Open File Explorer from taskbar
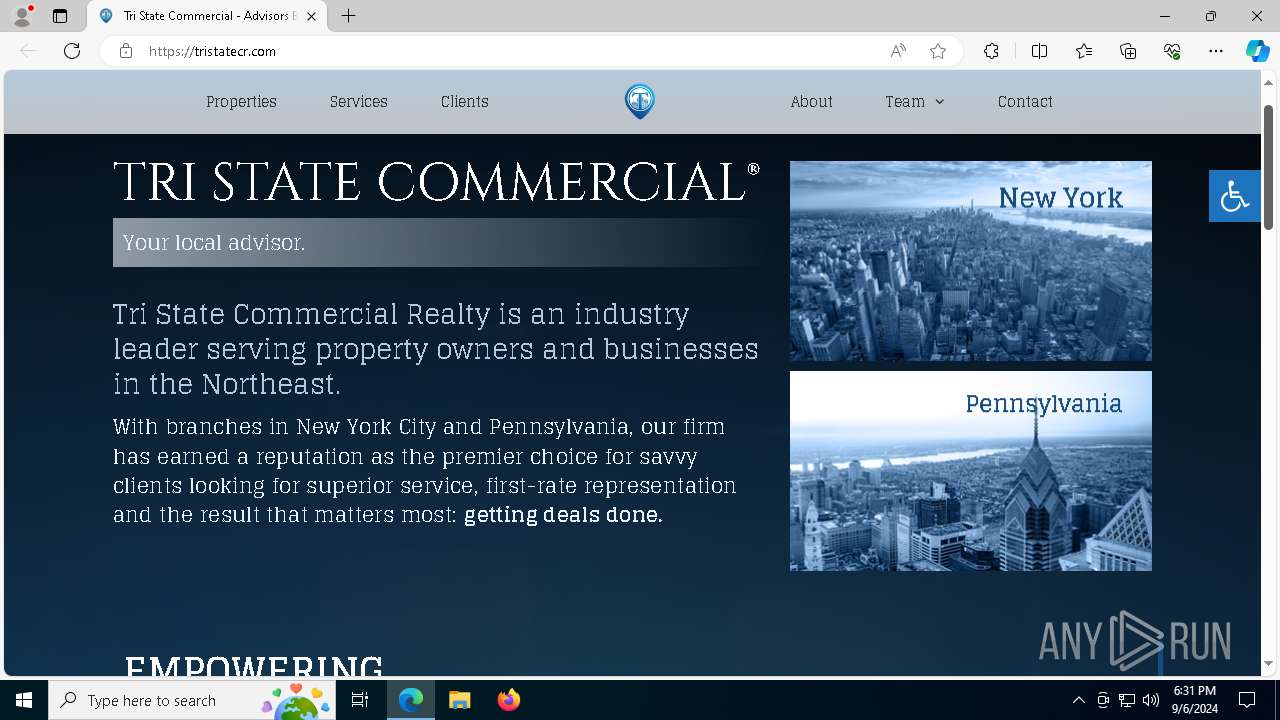The width and height of the screenshot is (1280, 720). pos(460,700)
